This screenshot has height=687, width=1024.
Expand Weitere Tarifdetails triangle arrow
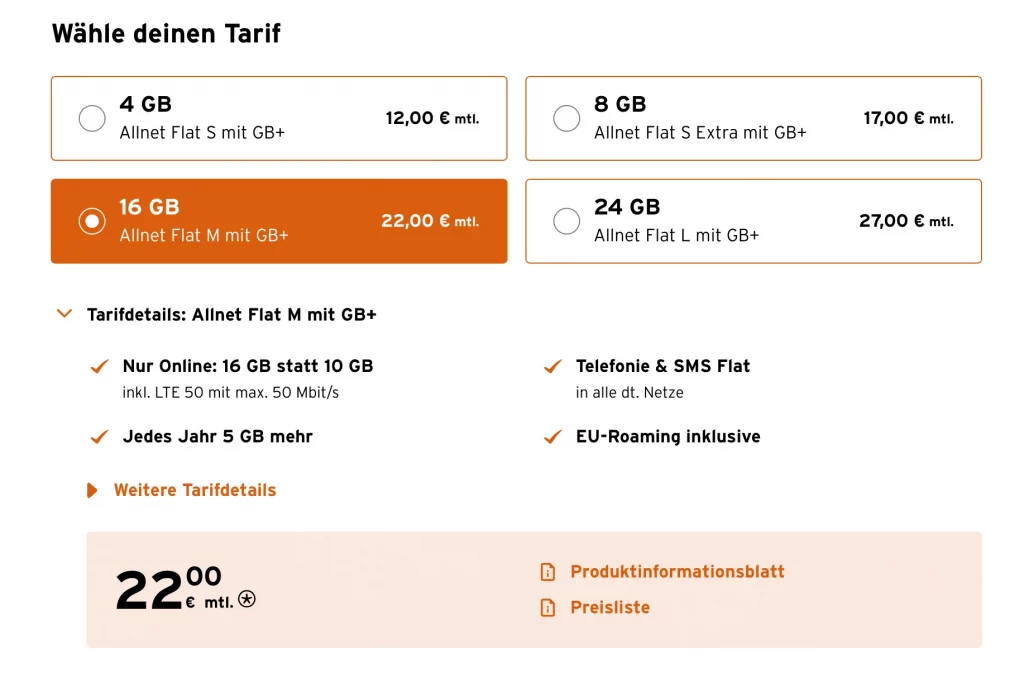(x=93, y=490)
